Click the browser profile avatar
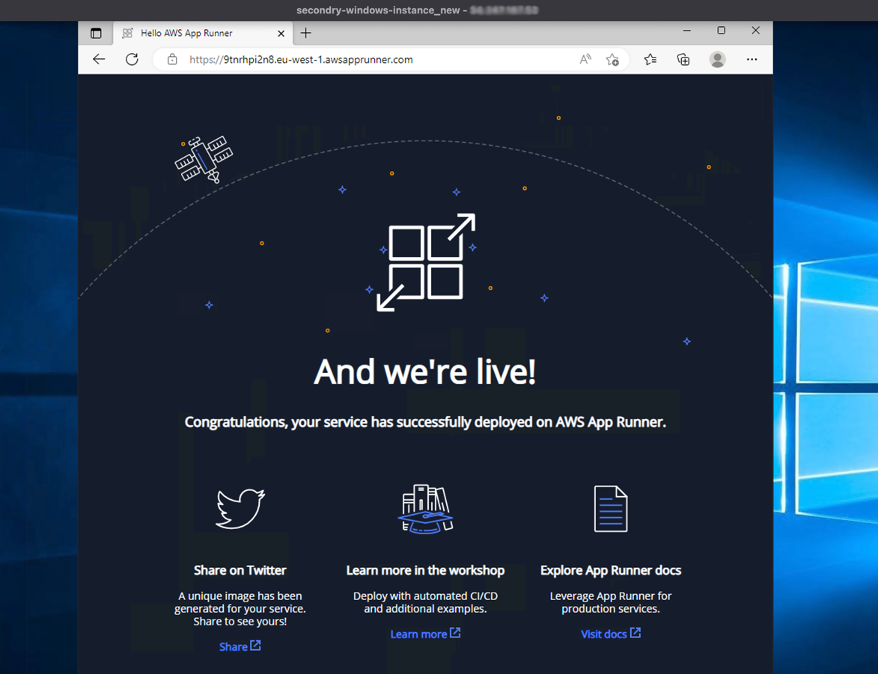Screen dimensions: 879x675 click(718, 59)
